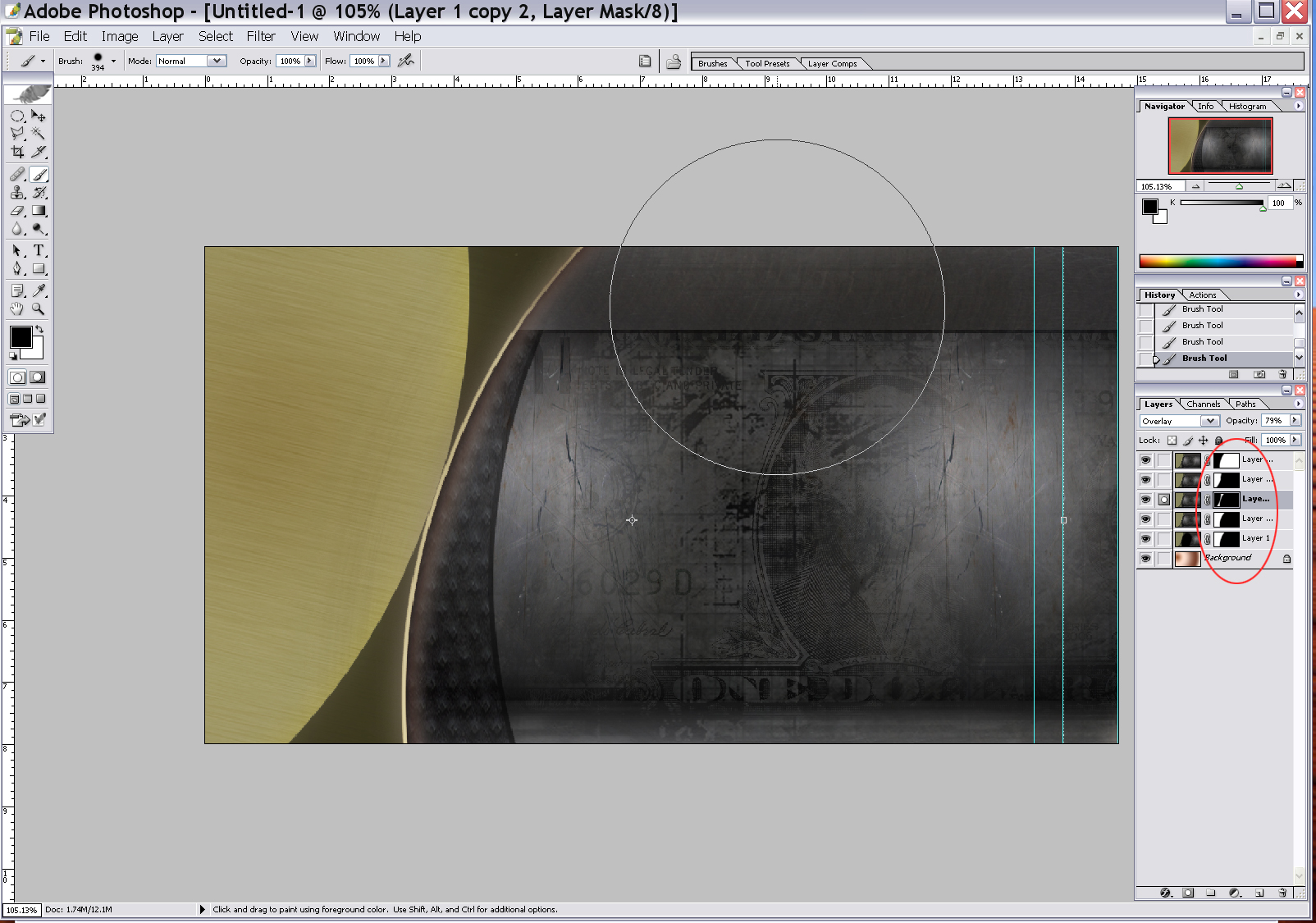Select the Zoom tool

click(39, 308)
